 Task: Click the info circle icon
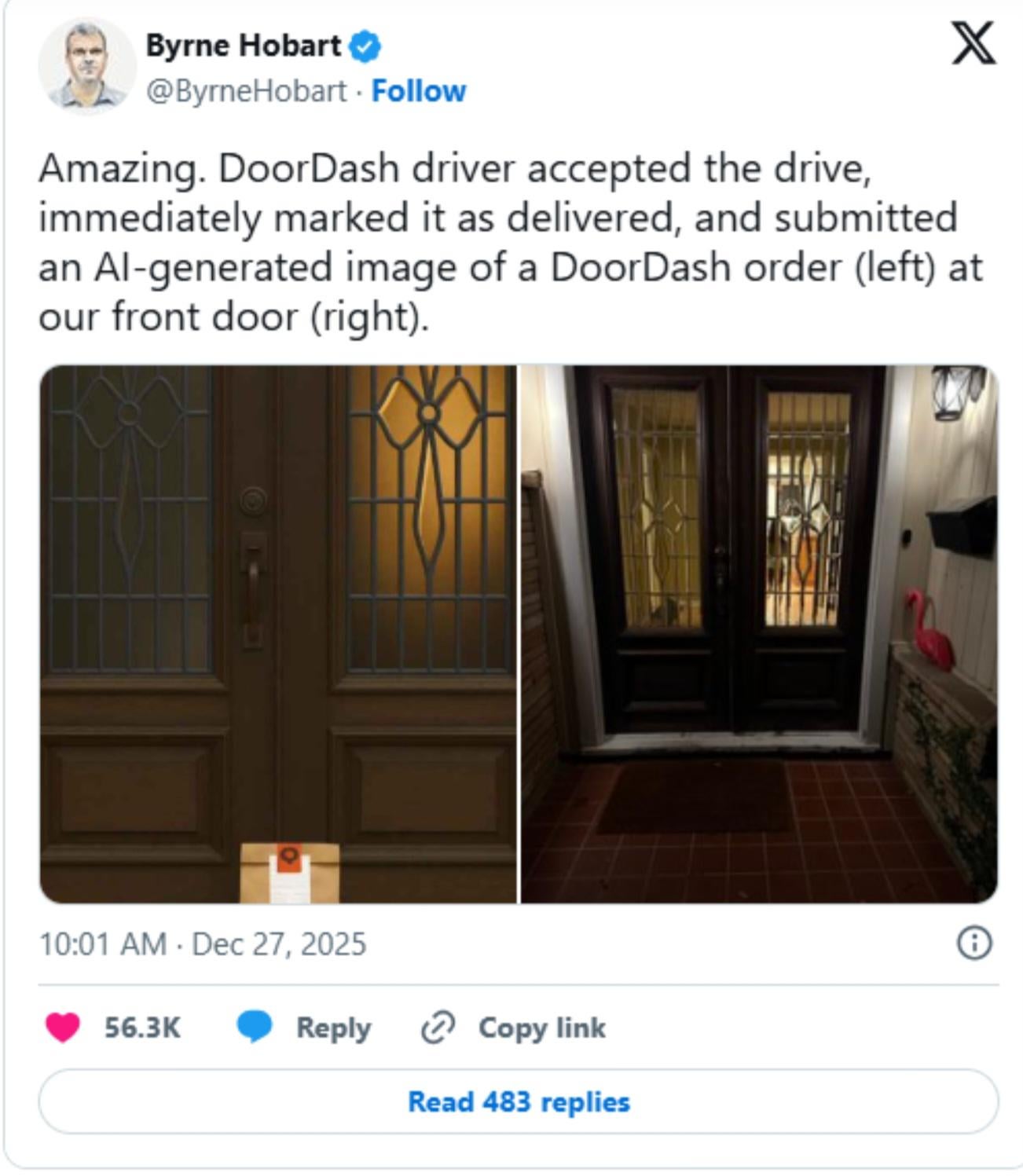point(975,943)
